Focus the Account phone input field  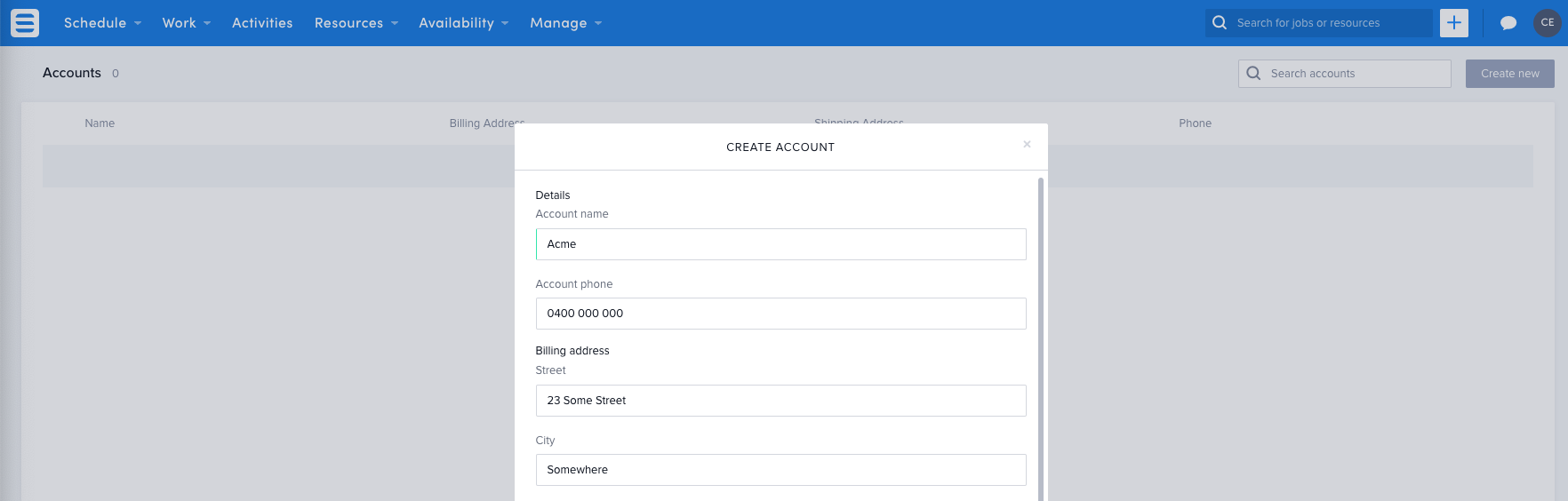(x=780, y=314)
